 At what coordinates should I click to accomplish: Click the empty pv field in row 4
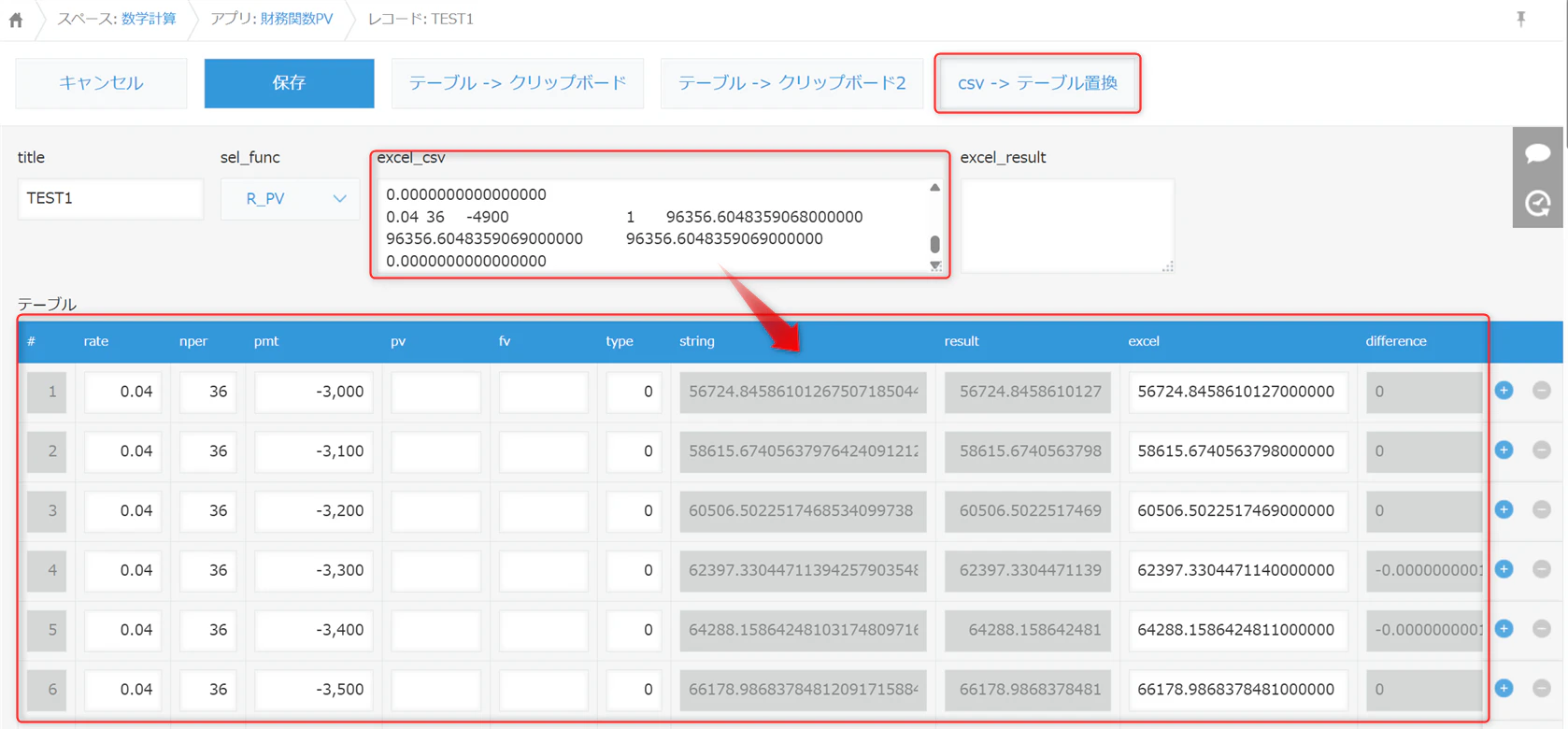click(x=436, y=570)
